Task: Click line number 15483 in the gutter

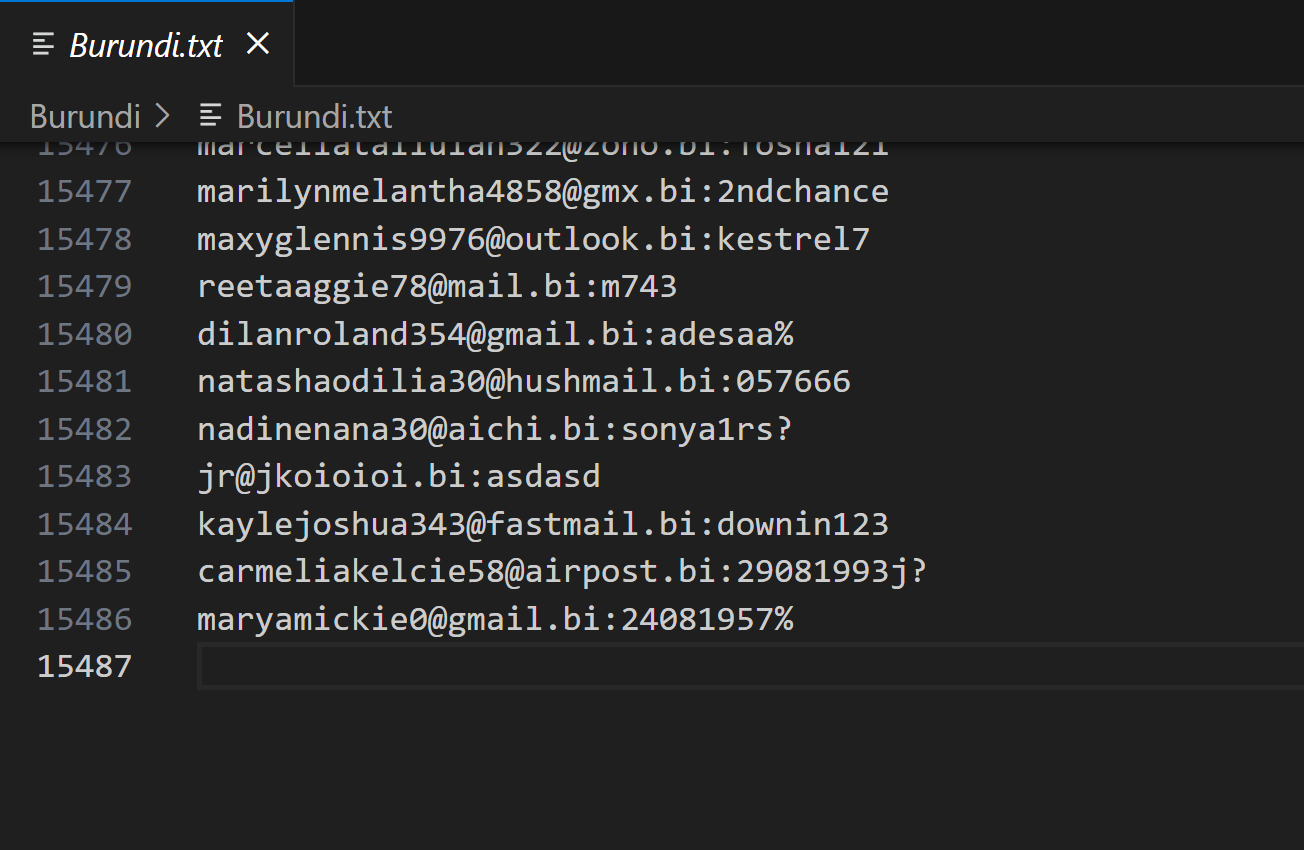Action: (x=84, y=476)
